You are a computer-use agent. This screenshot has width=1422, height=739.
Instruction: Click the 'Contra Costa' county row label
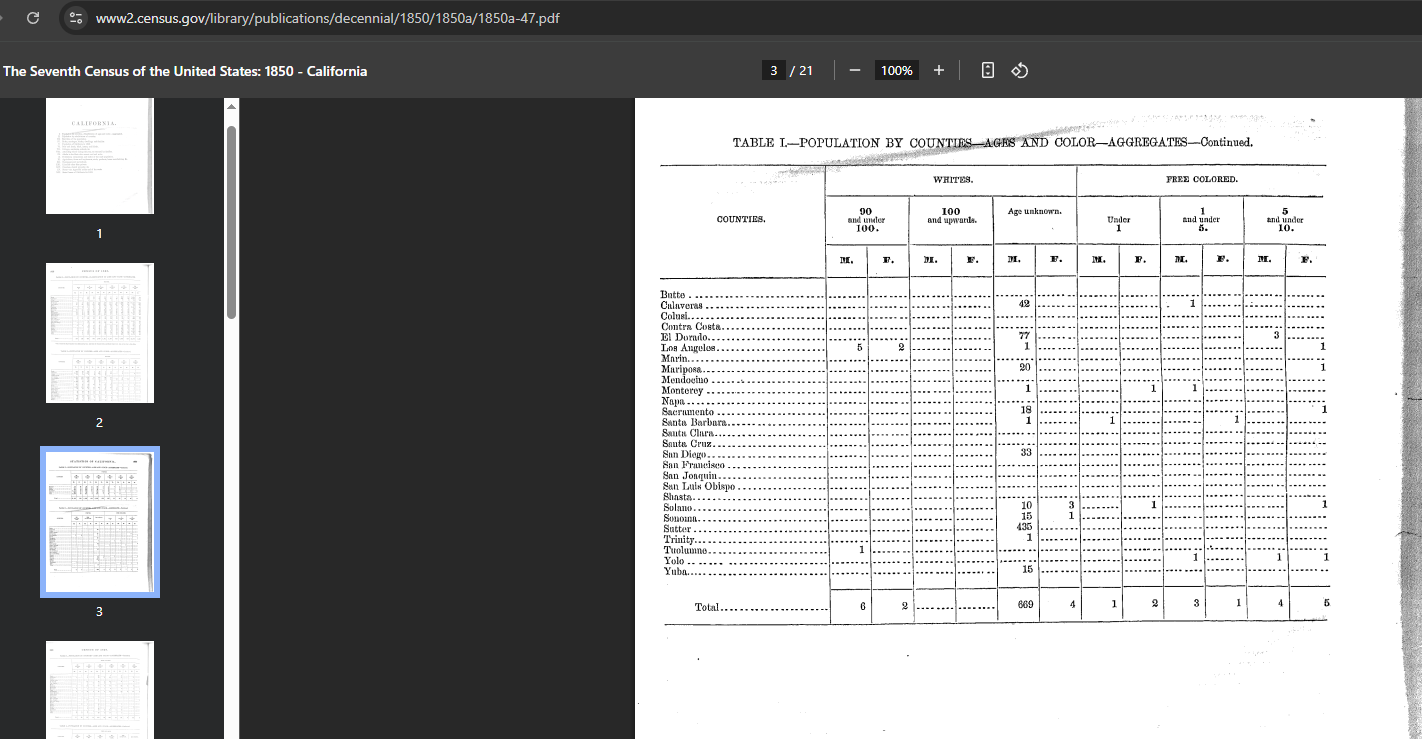coord(691,327)
